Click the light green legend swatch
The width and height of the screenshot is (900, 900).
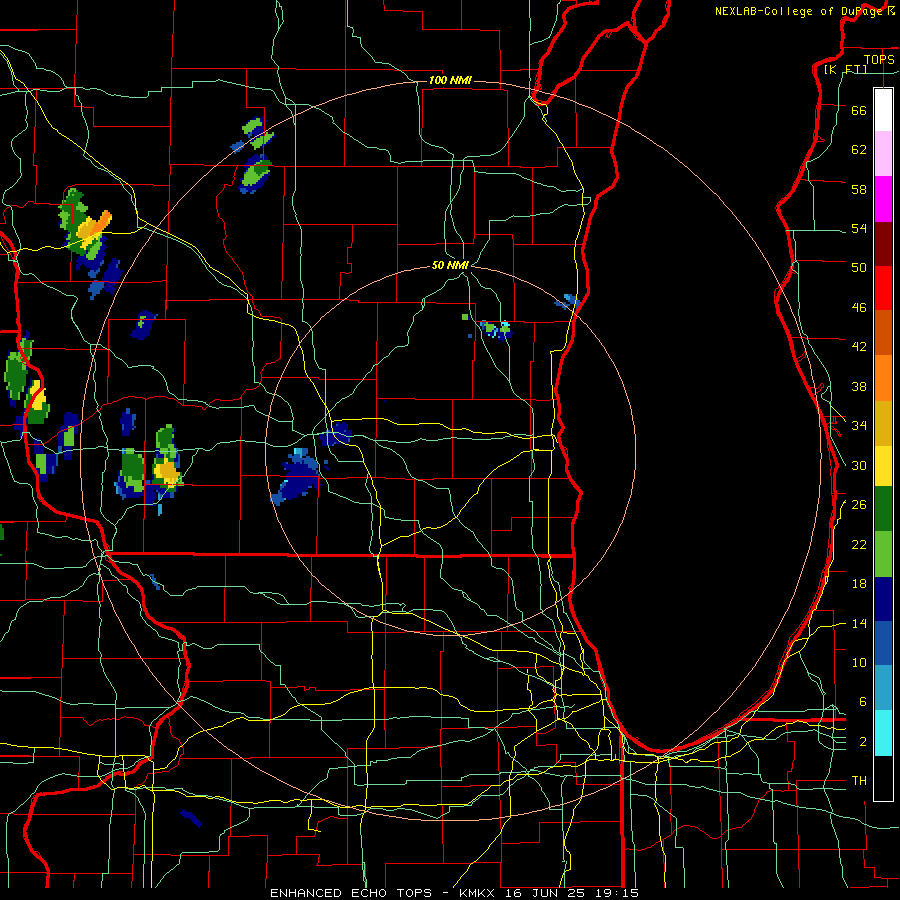coord(883,554)
